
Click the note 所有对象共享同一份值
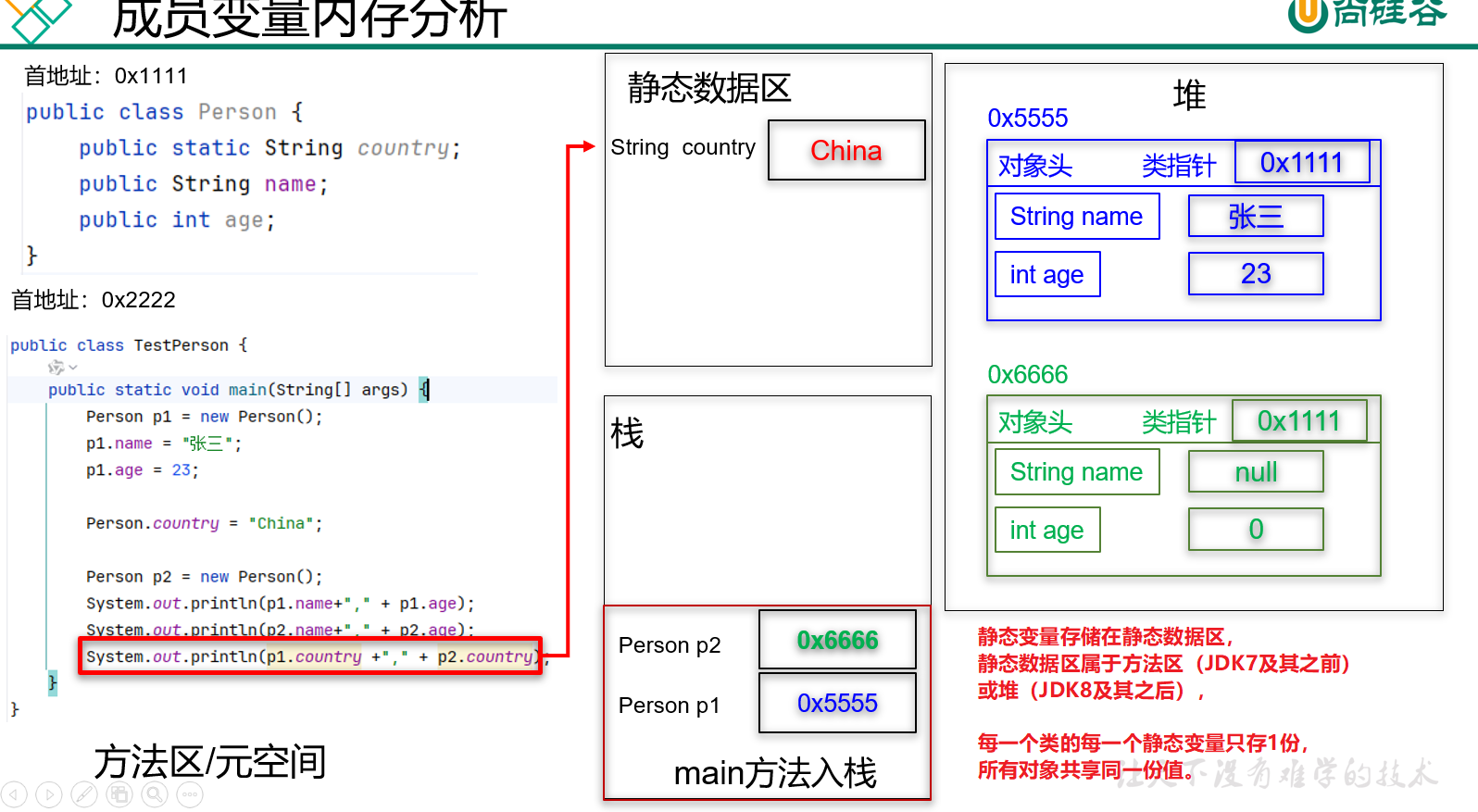point(1085,770)
